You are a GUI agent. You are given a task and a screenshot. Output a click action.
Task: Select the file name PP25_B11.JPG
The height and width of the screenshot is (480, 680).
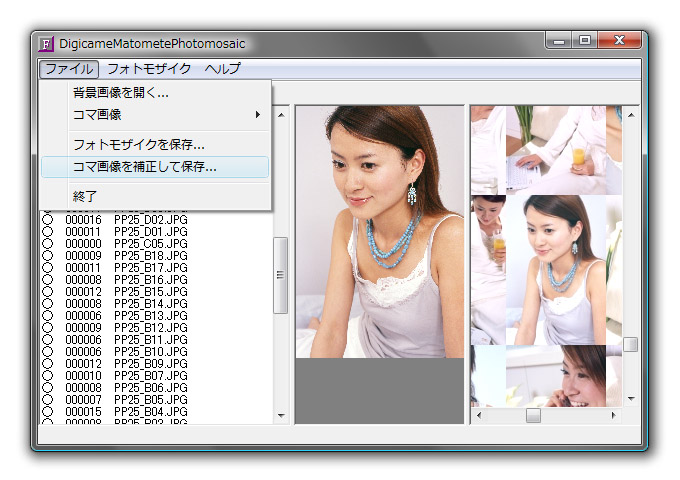(151, 340)
